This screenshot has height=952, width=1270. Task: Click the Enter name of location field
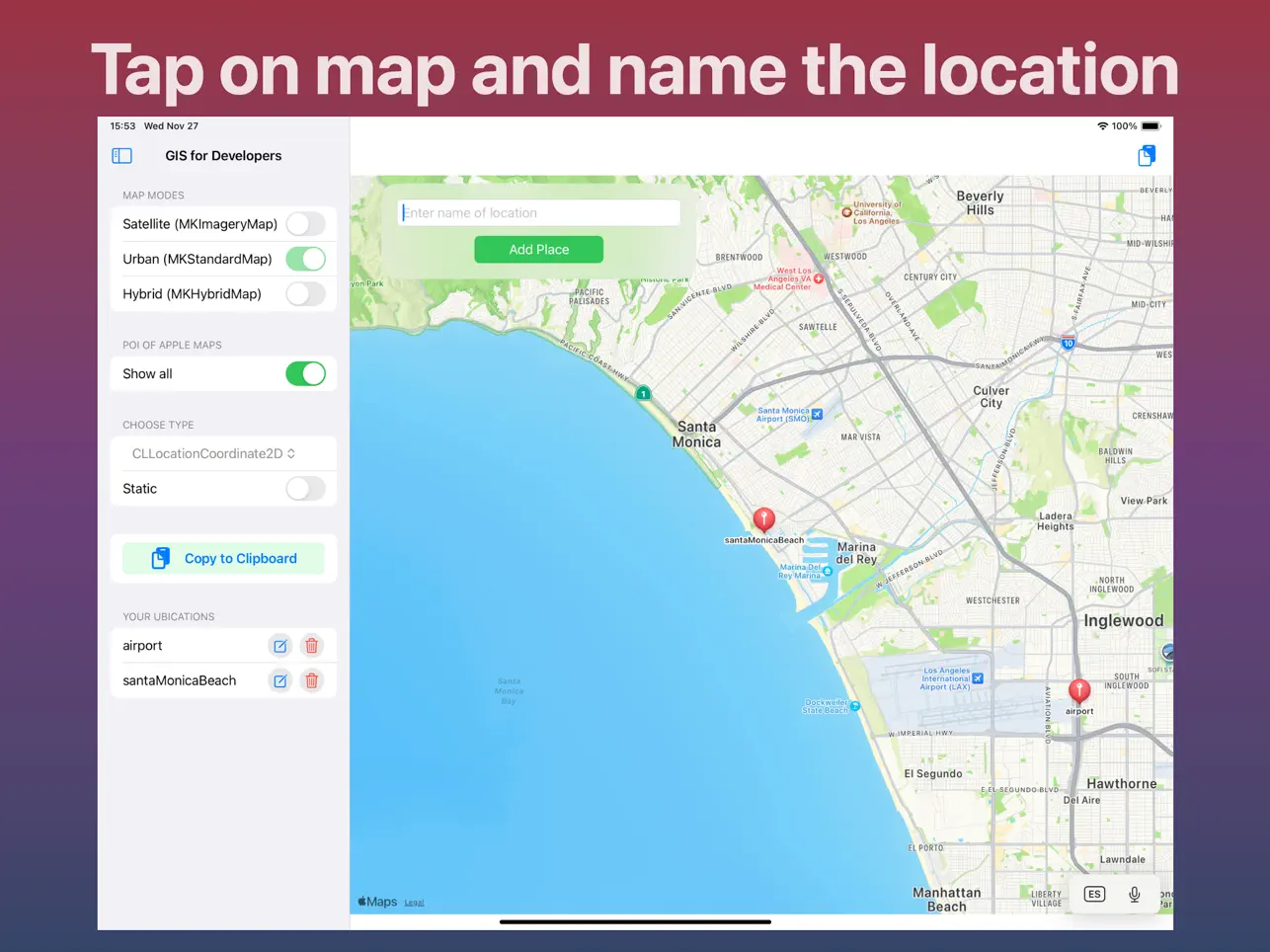538,212
